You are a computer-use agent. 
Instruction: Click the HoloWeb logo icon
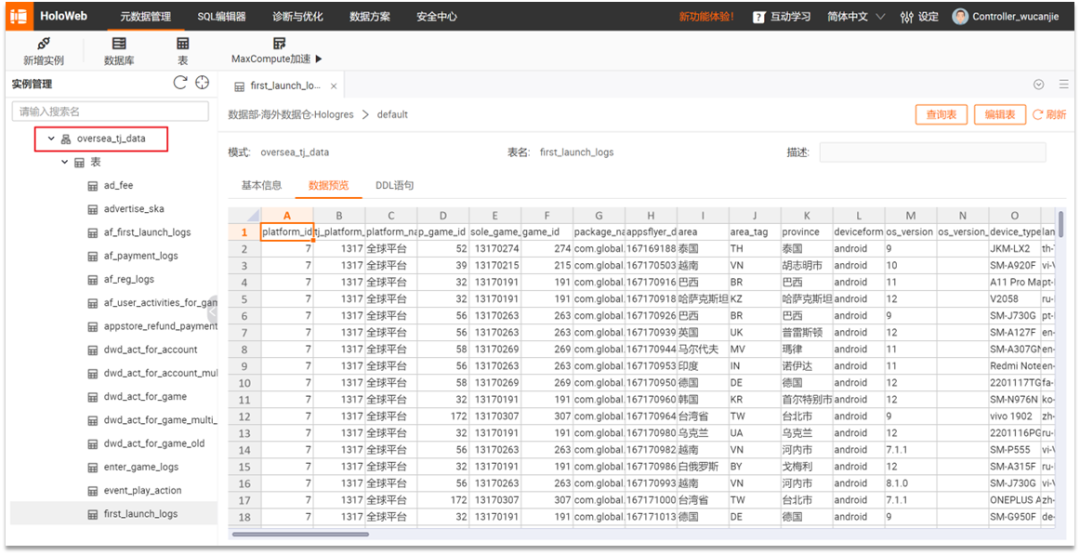point(19,17)
